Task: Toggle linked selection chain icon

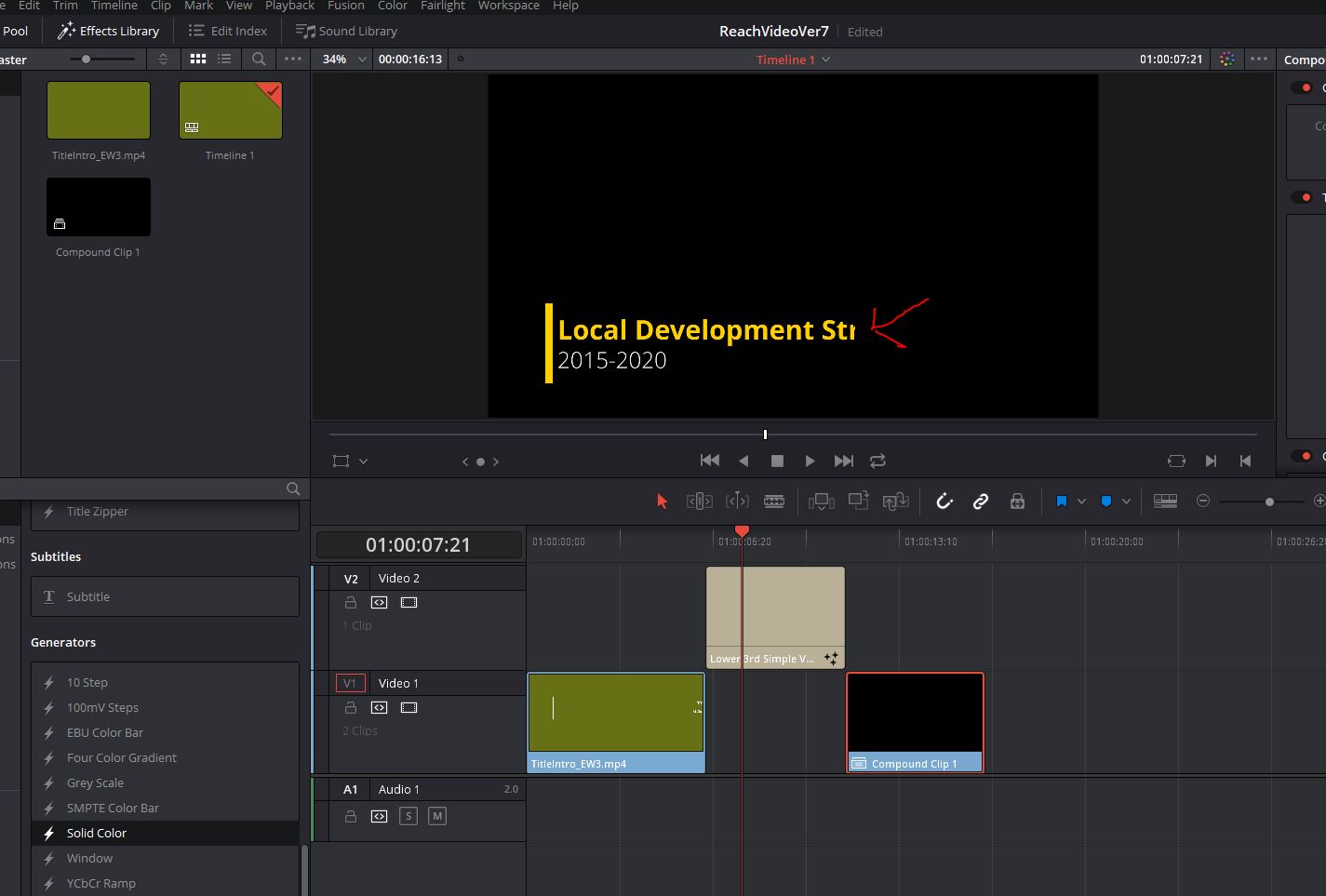Action: click(x=981, y=501)
